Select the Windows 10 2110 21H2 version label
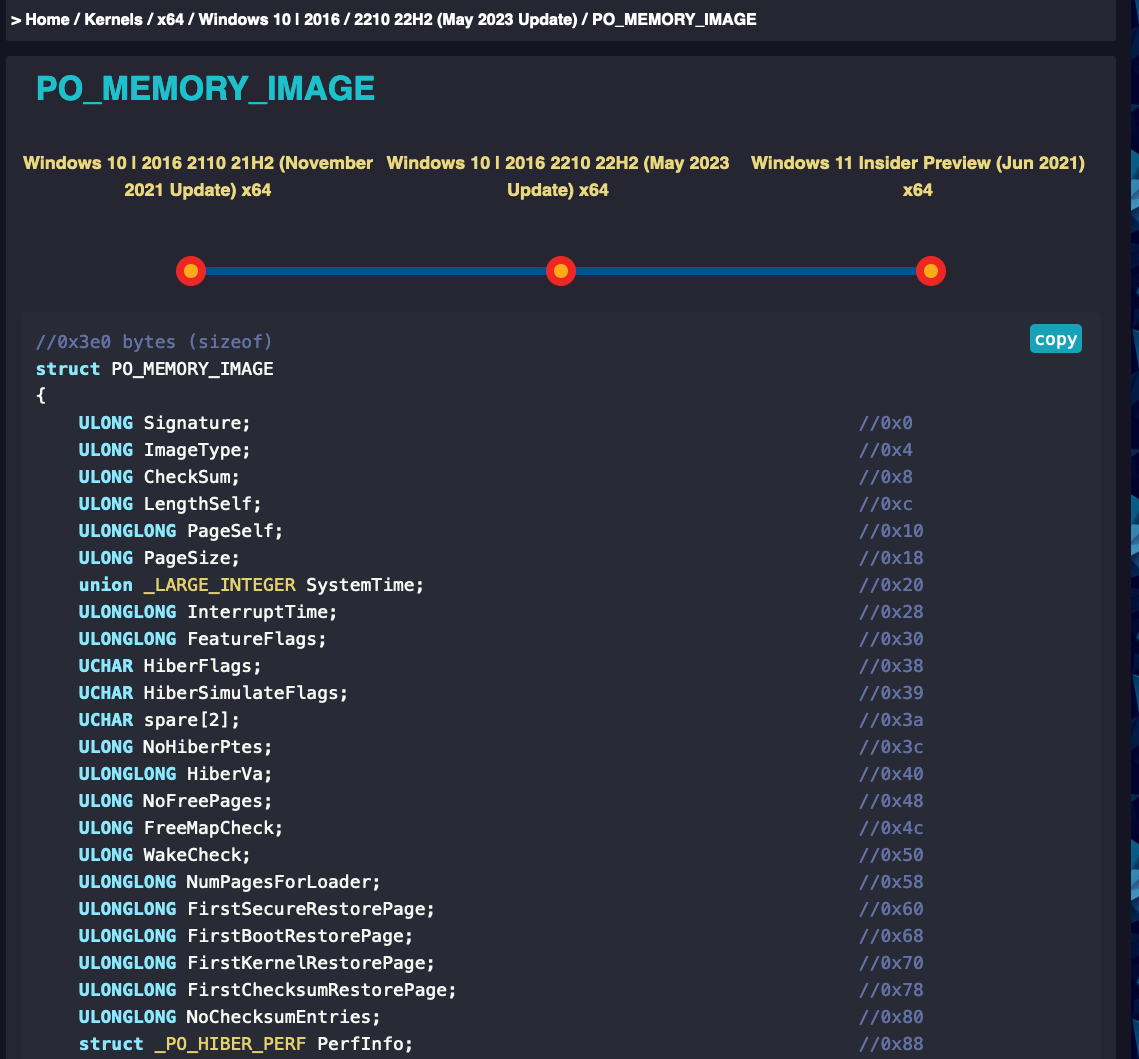This screenshot has width=1139, height=1059. 198,176
